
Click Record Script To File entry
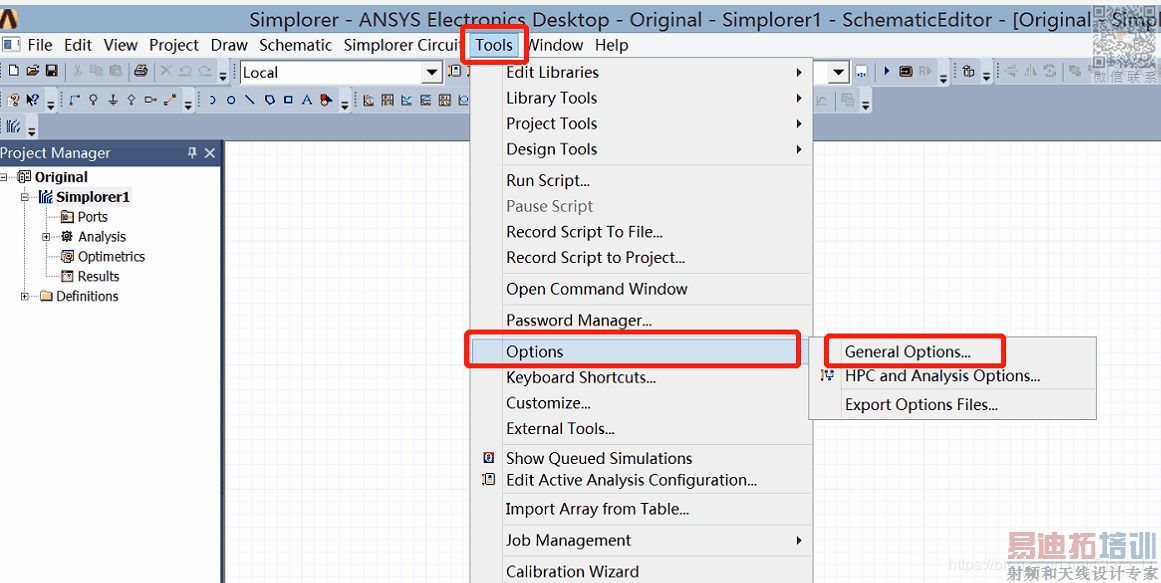(584, 232)
